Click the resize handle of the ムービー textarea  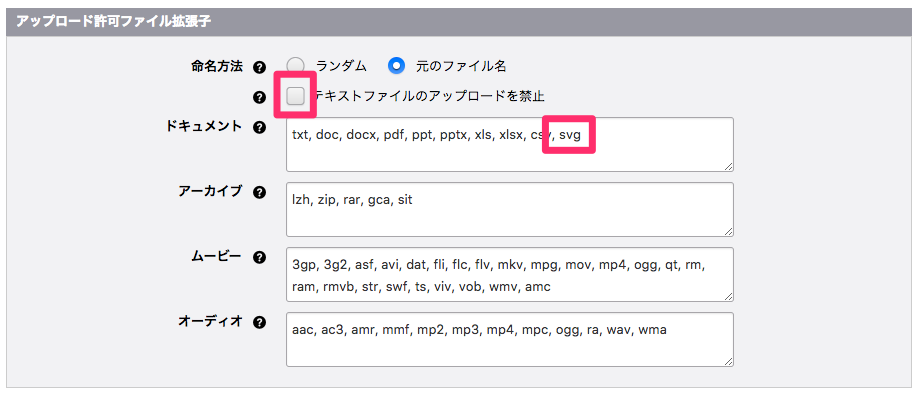[728, 297]
